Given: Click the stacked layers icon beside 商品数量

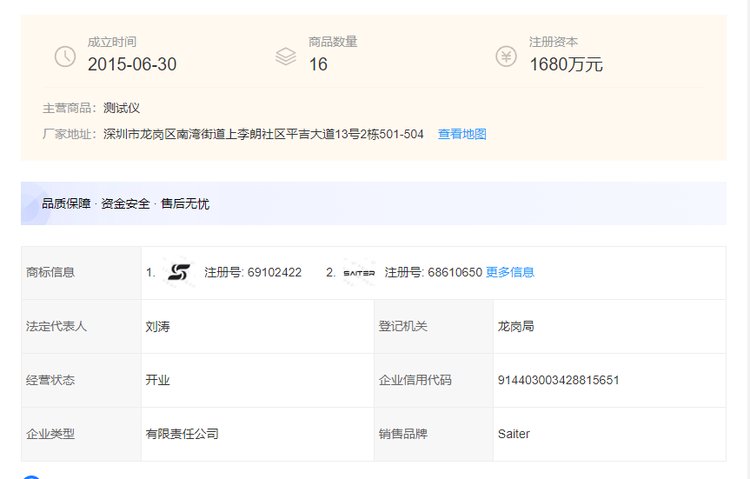Looking at the screenshot, I should pos(286,56).
